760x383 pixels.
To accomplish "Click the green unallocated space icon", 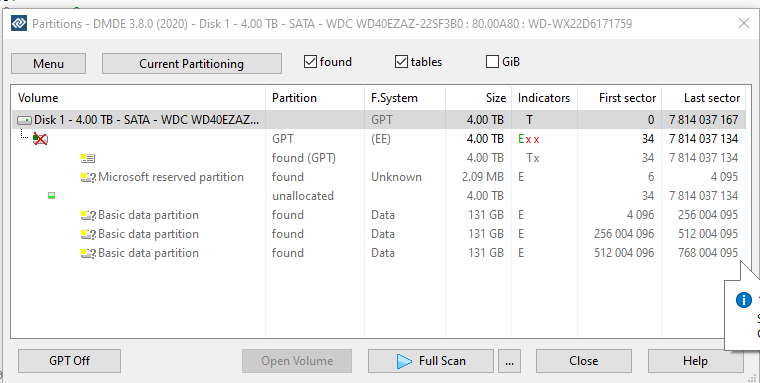I will click(51, 196).
